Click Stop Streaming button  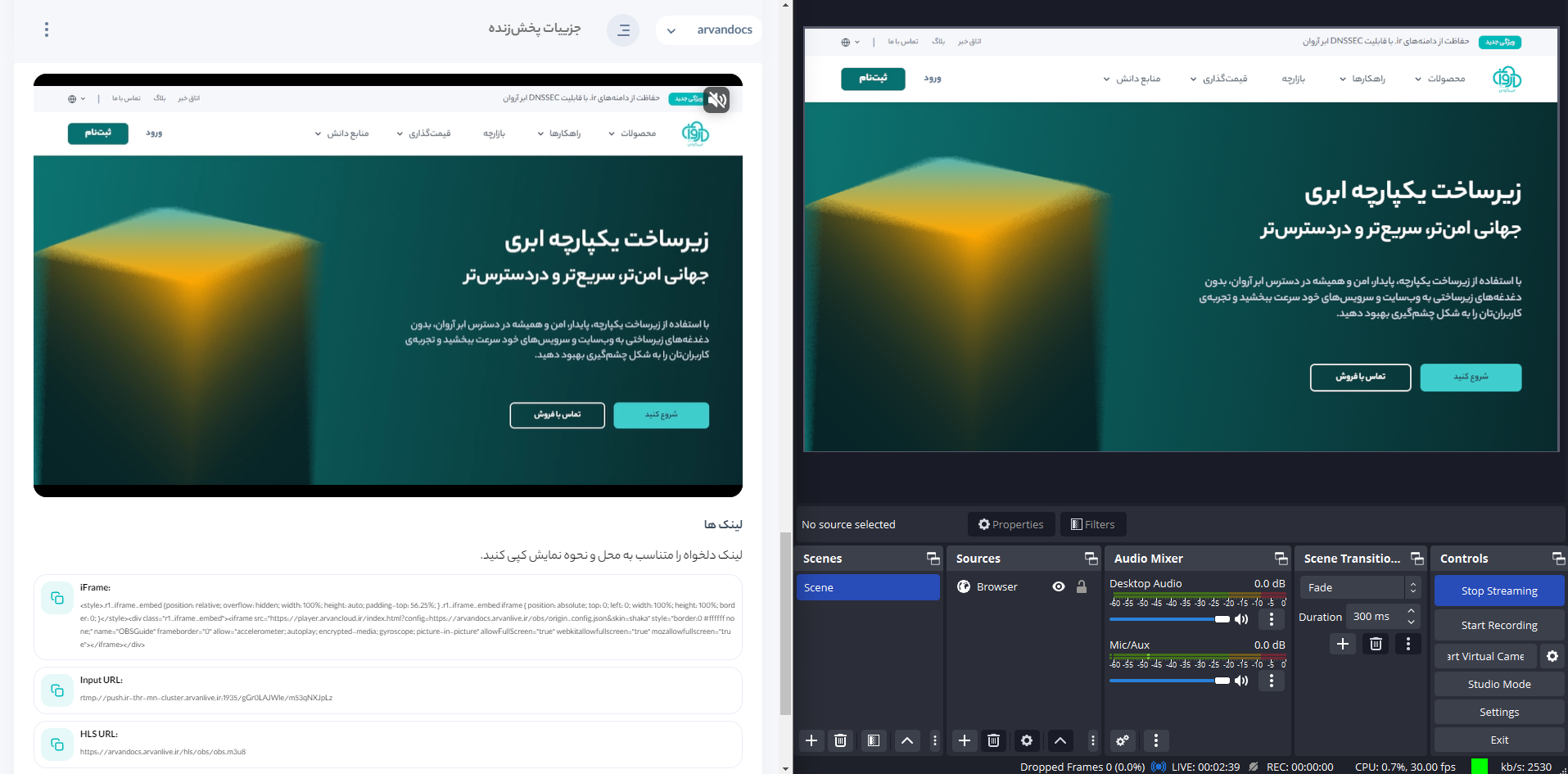pos(1498,591)
